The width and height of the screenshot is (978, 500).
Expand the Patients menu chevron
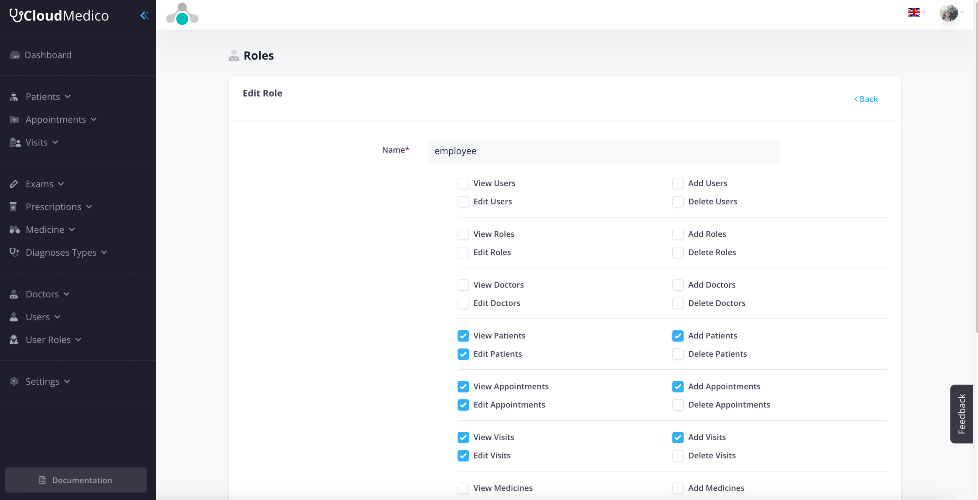click(67, 97)
